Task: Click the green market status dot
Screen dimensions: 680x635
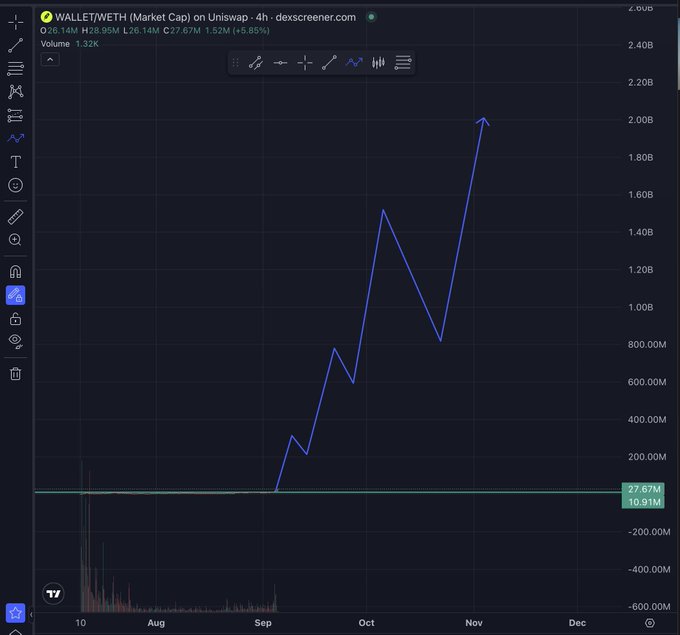Action: point(371,17)
